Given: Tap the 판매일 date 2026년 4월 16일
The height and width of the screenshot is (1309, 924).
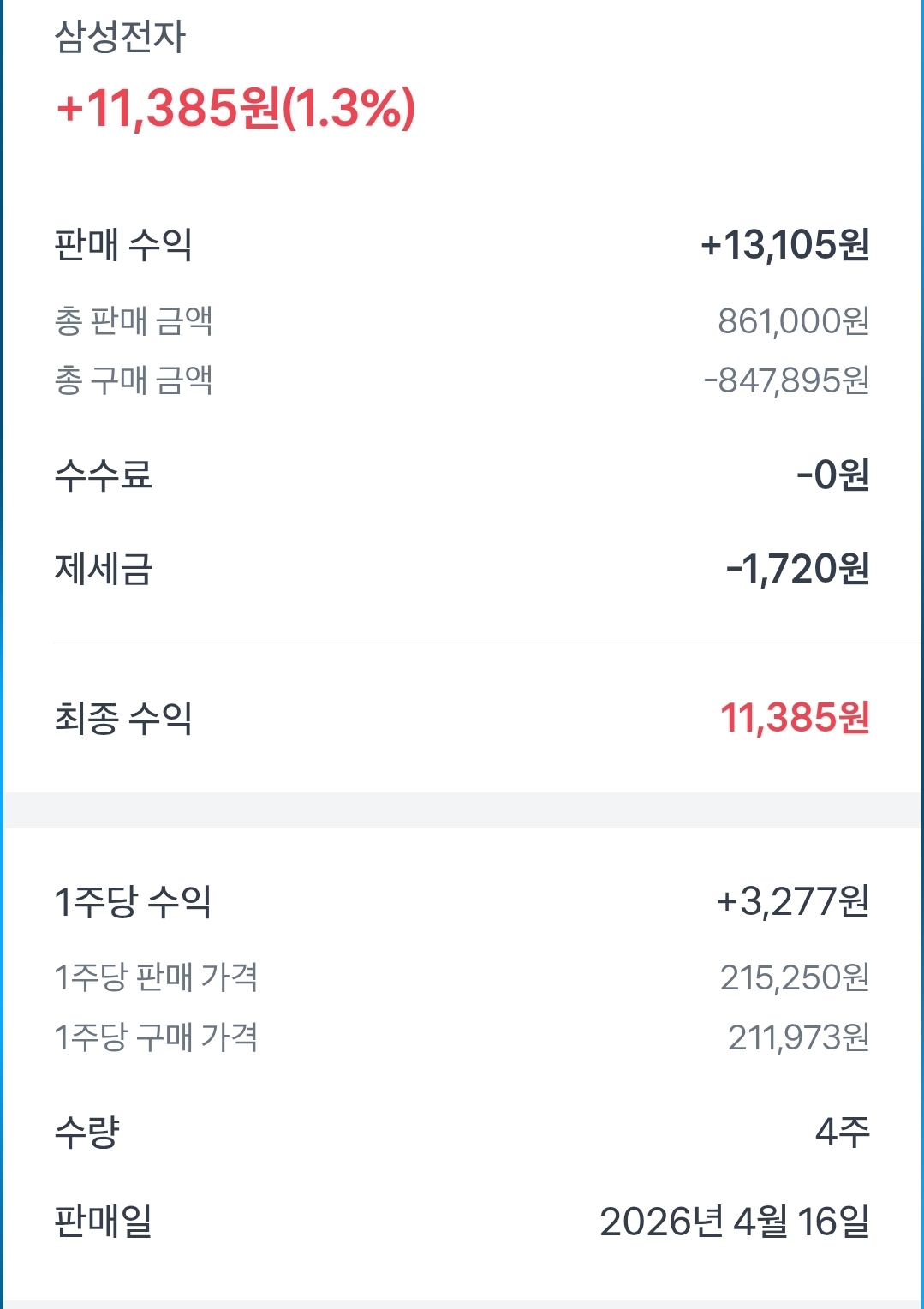Looking at the screenshot, I should (x=735, y=1222).
